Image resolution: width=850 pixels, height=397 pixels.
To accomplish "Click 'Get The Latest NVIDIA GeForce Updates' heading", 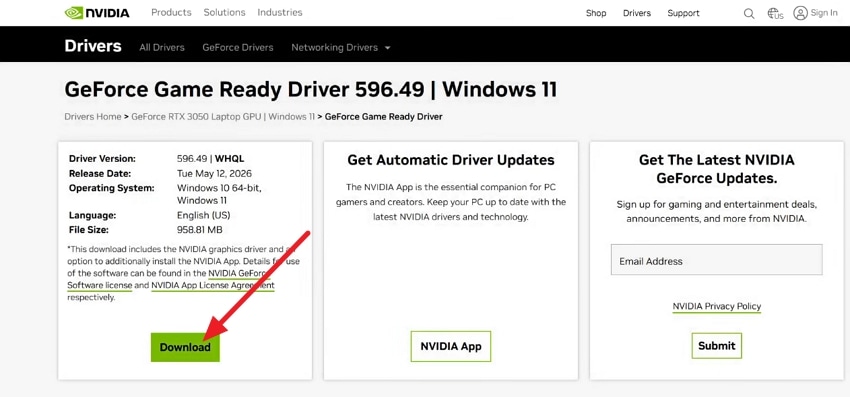I will [717, 169].
